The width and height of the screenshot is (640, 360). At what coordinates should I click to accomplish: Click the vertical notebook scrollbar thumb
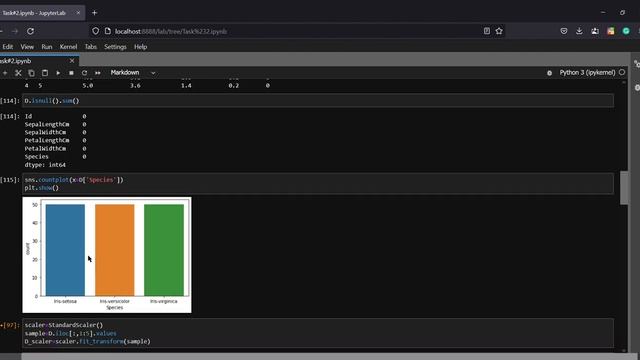[x=624, y=188]
